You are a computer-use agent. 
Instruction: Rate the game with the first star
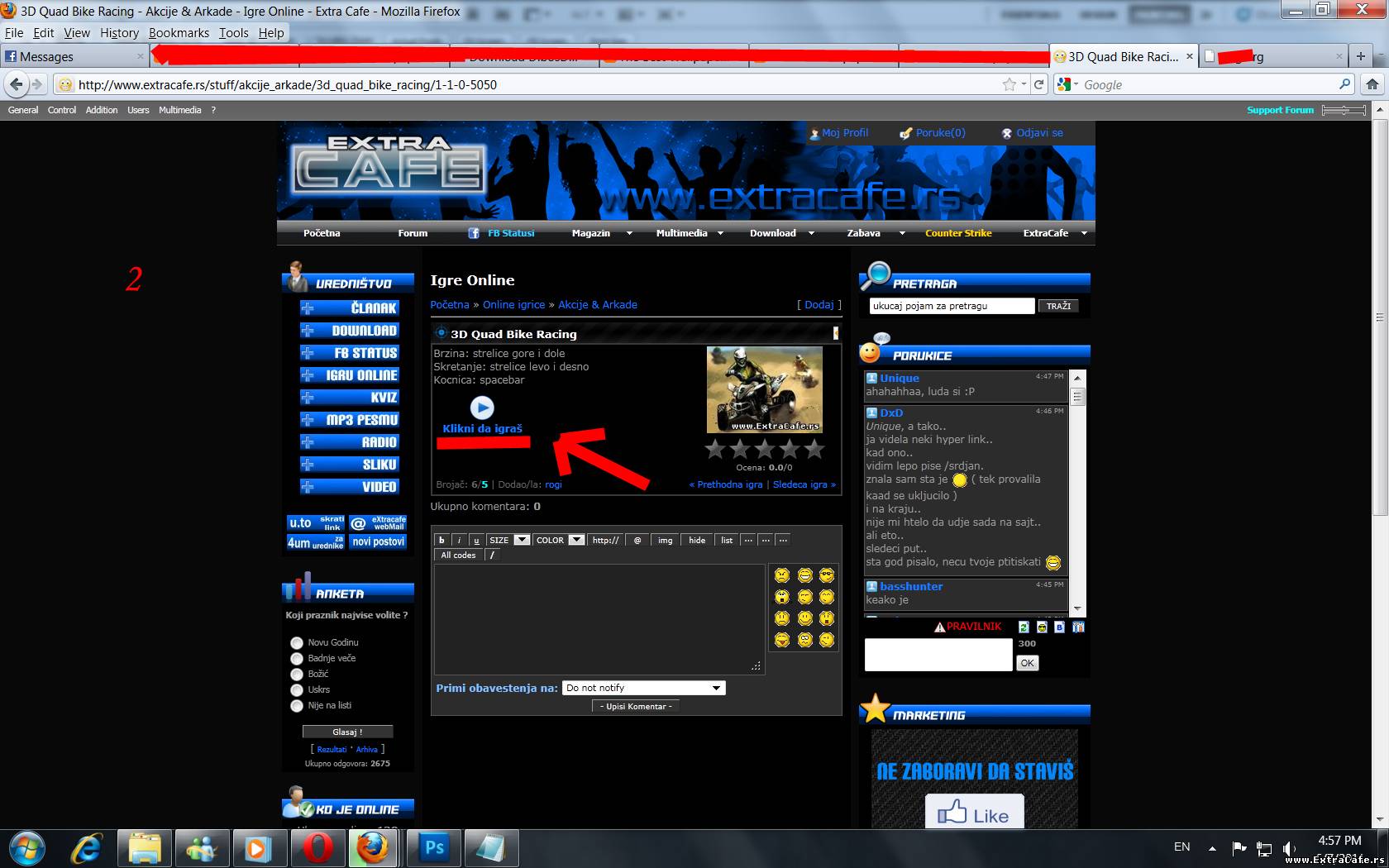715,449
